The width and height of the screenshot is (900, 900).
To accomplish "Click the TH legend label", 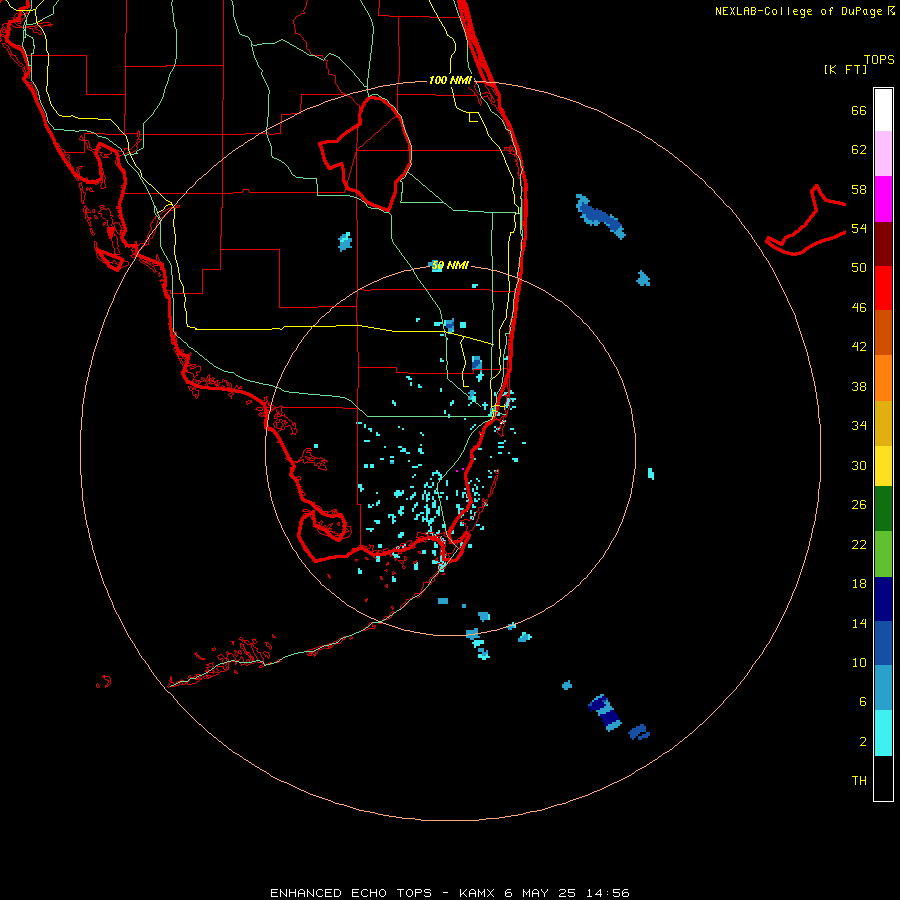I will (859, 781).
